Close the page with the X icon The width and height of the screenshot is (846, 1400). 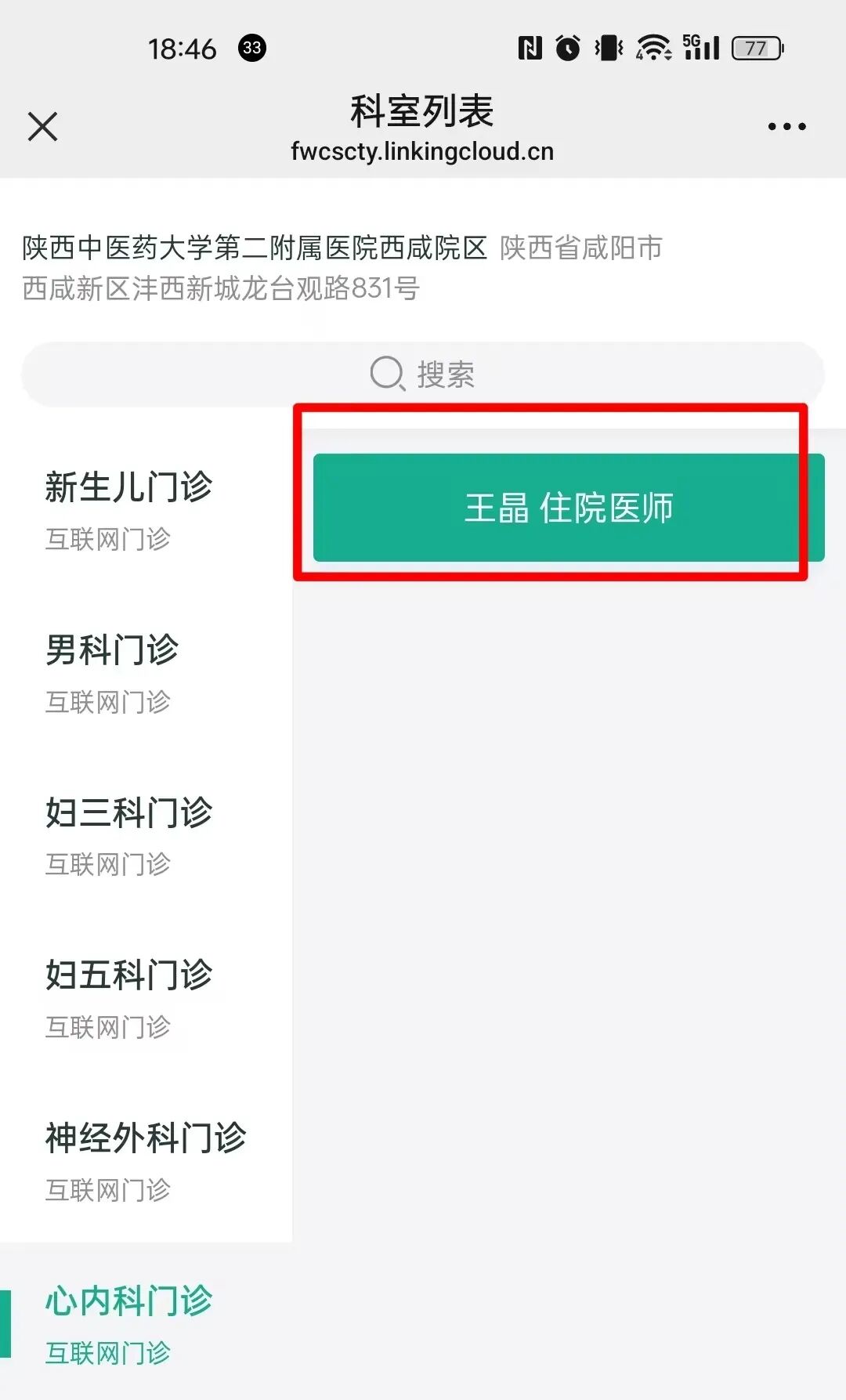click(x=42, y=126)
